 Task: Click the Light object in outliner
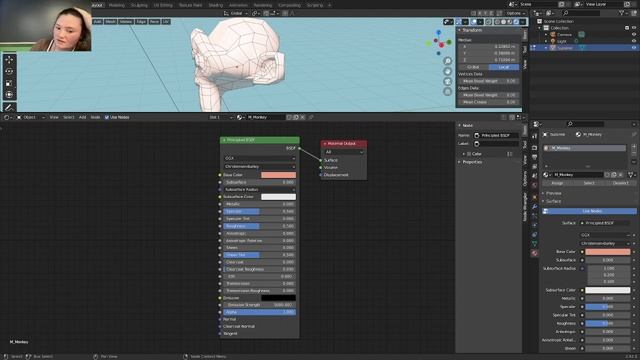562,41
